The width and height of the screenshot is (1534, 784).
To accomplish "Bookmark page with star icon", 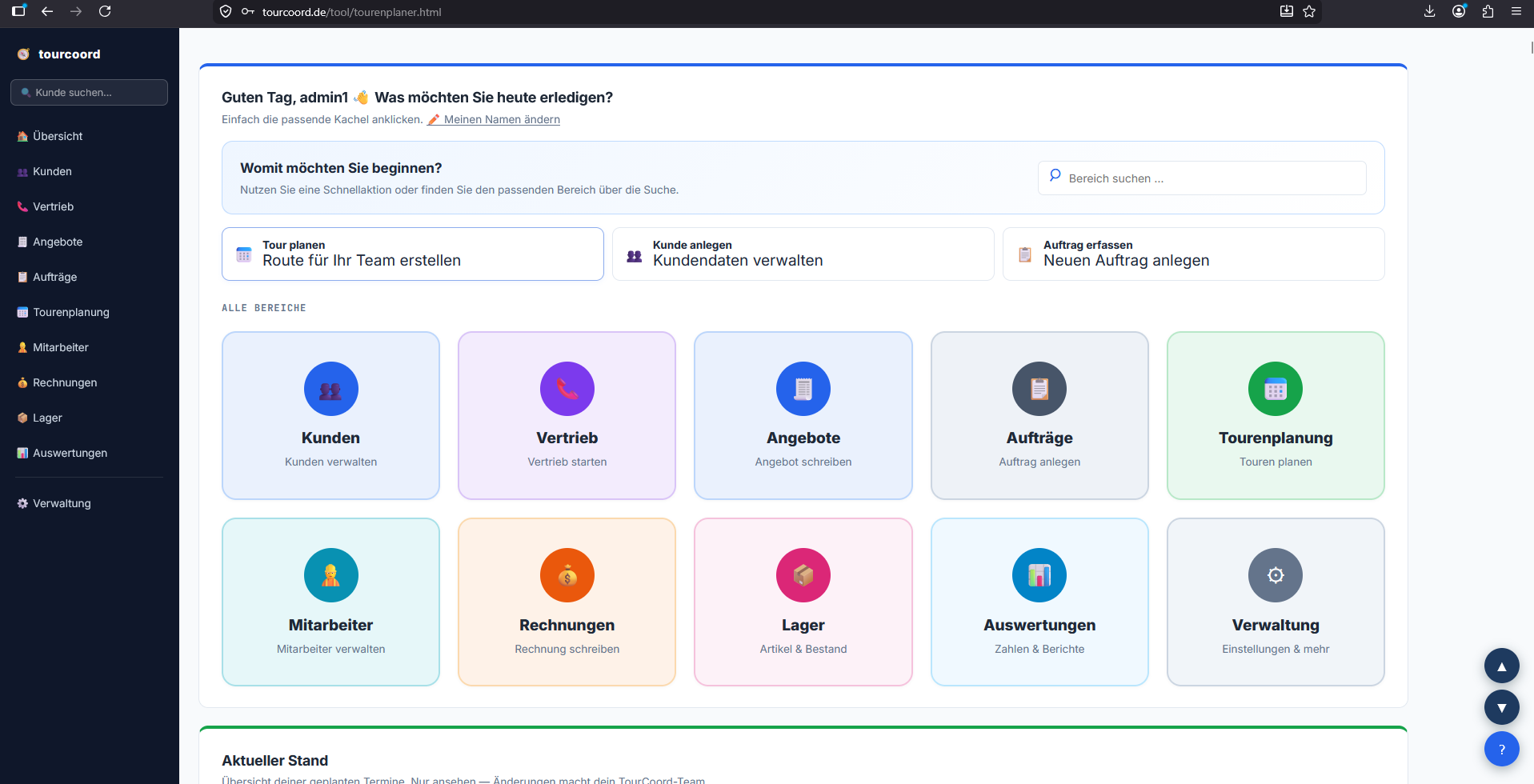I will [1309, 11].
